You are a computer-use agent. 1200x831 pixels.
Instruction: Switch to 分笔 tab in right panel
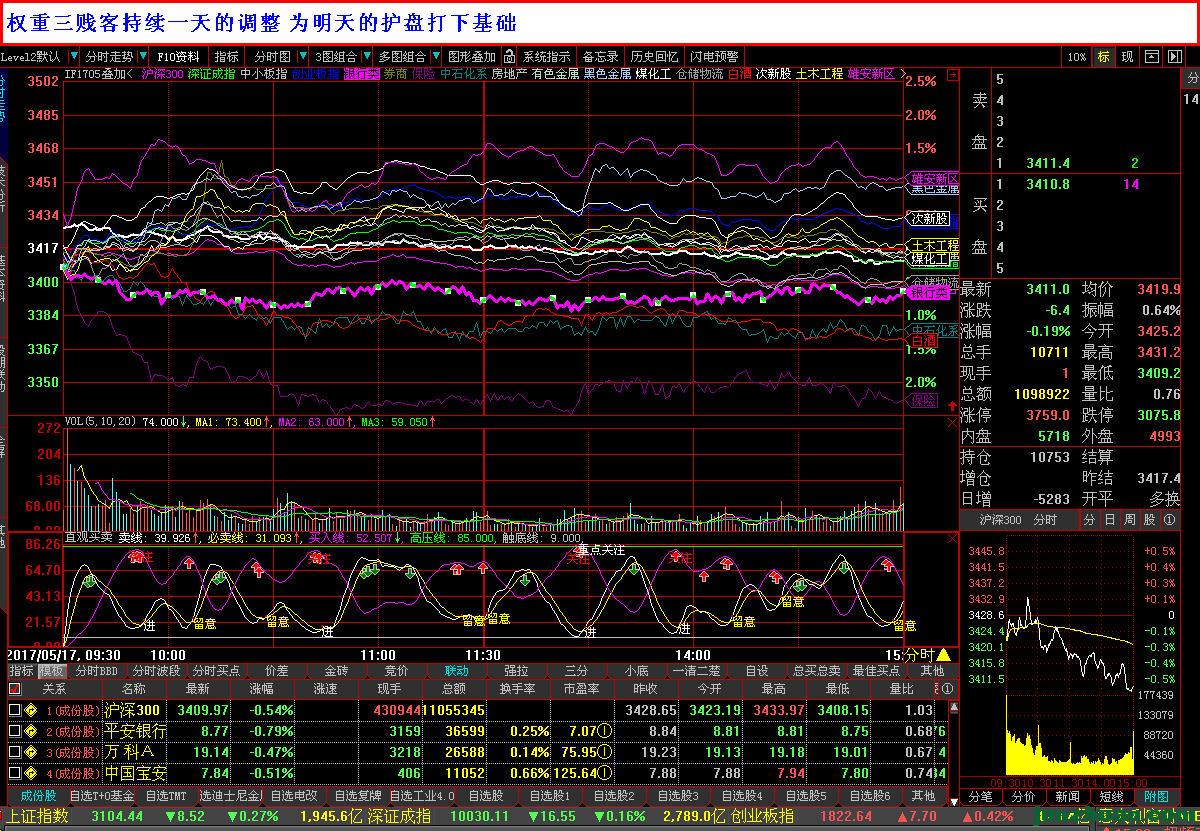pos(980,796)
